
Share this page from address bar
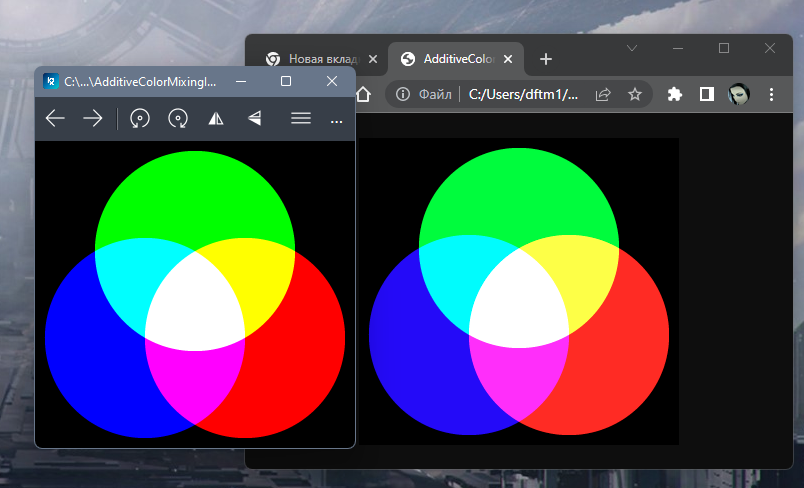[x=603, y=95]
